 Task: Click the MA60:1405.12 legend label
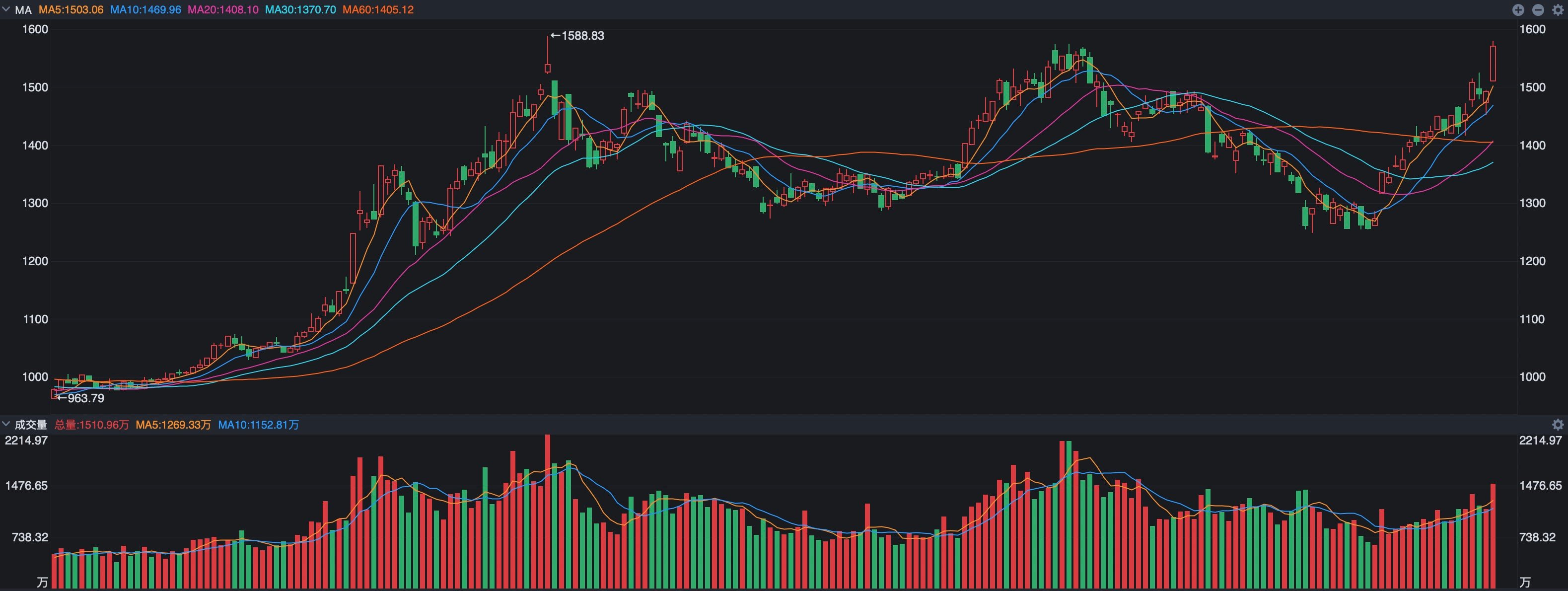[378, 10]
